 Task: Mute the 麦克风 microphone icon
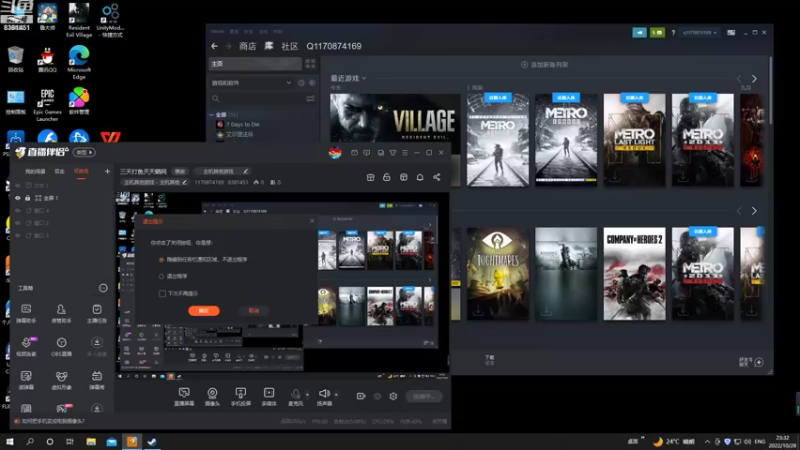pos(295,393)
